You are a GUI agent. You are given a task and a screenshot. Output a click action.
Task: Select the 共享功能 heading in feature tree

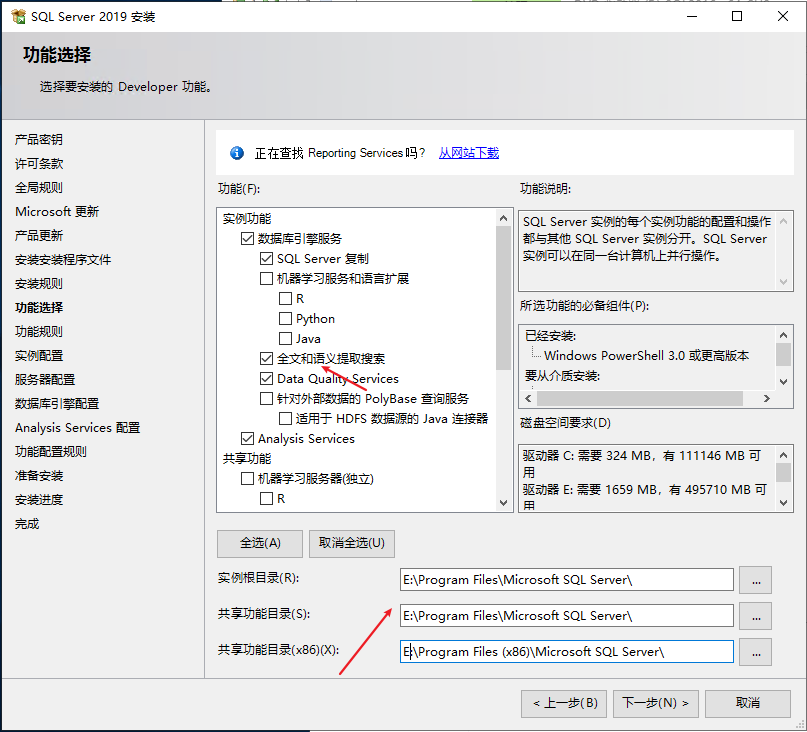pos(247,459)
